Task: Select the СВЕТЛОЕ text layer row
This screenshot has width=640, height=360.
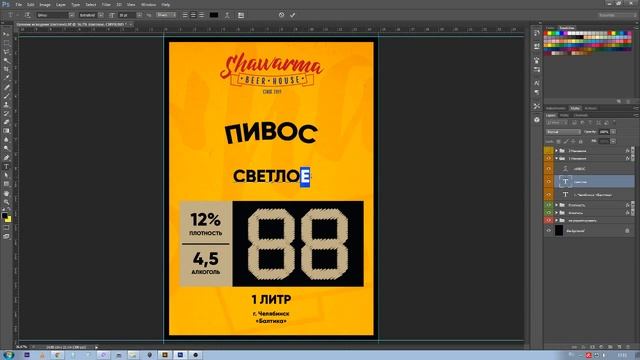Action: click(x=594, y=182)
